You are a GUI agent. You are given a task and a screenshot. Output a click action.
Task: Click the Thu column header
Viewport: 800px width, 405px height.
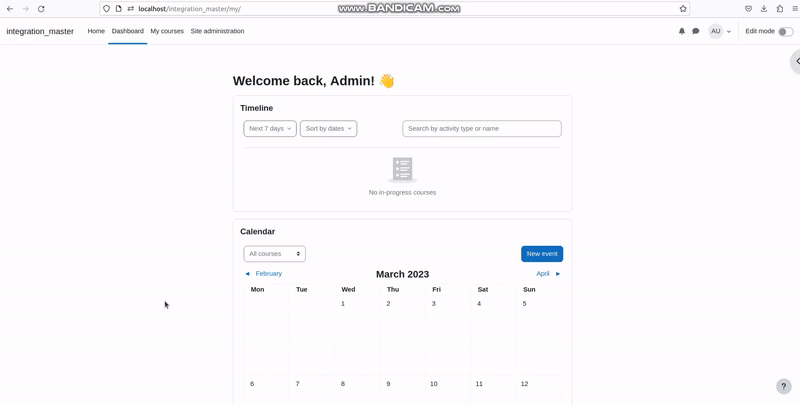tap(393, 289)
